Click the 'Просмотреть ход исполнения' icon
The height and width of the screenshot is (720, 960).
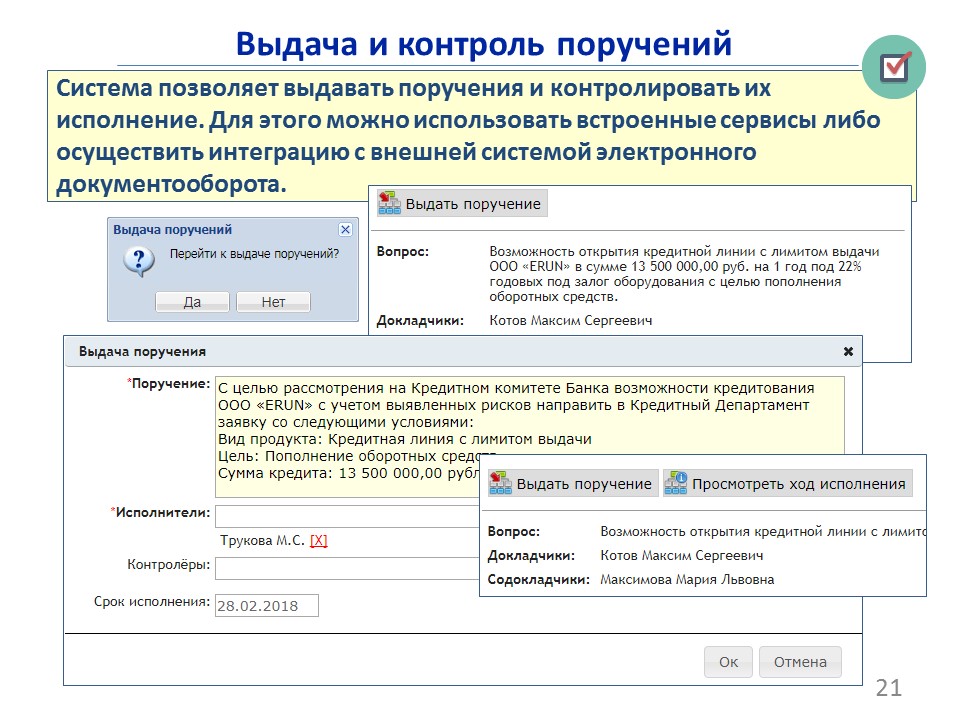(x=676, y=484)
